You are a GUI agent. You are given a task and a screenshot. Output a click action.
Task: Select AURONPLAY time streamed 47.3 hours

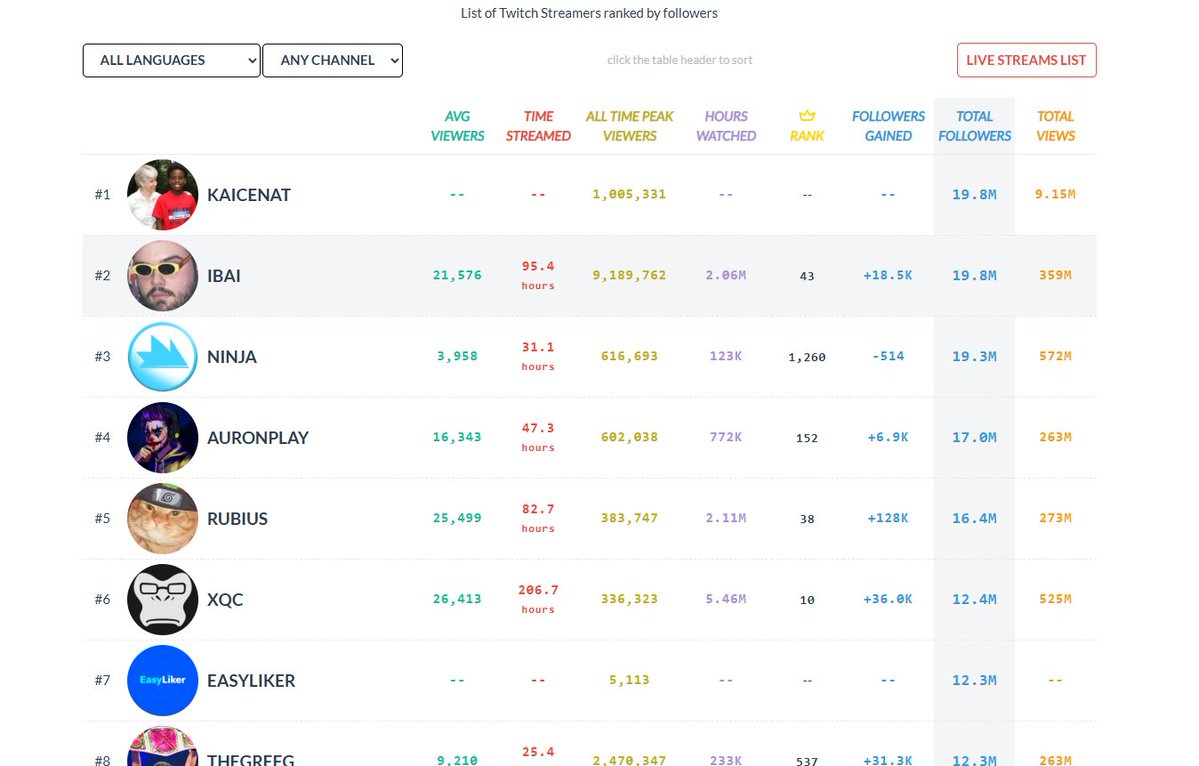[538, 437]
